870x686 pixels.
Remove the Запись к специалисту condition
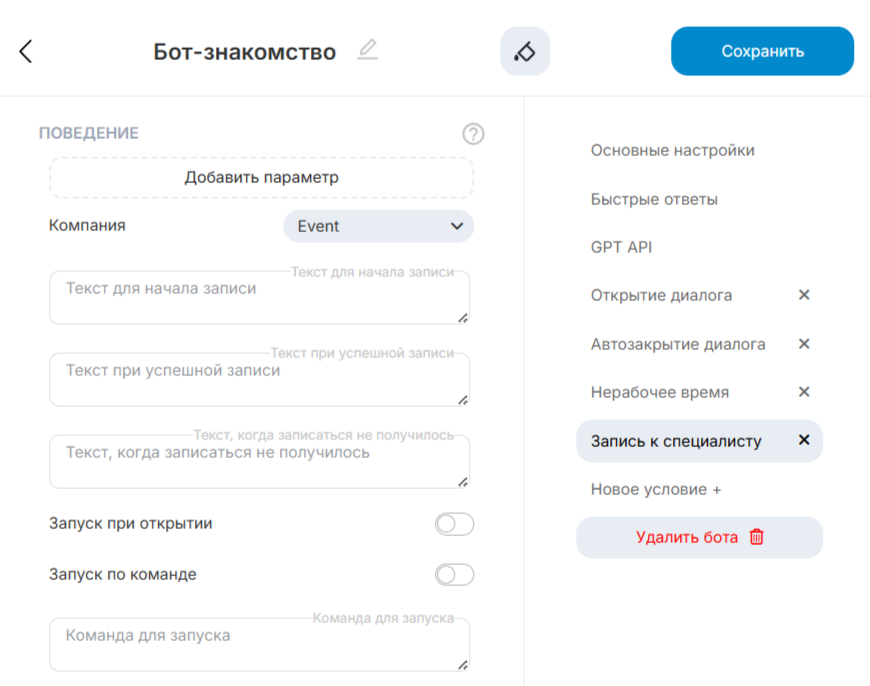click(x=804, y=441)
